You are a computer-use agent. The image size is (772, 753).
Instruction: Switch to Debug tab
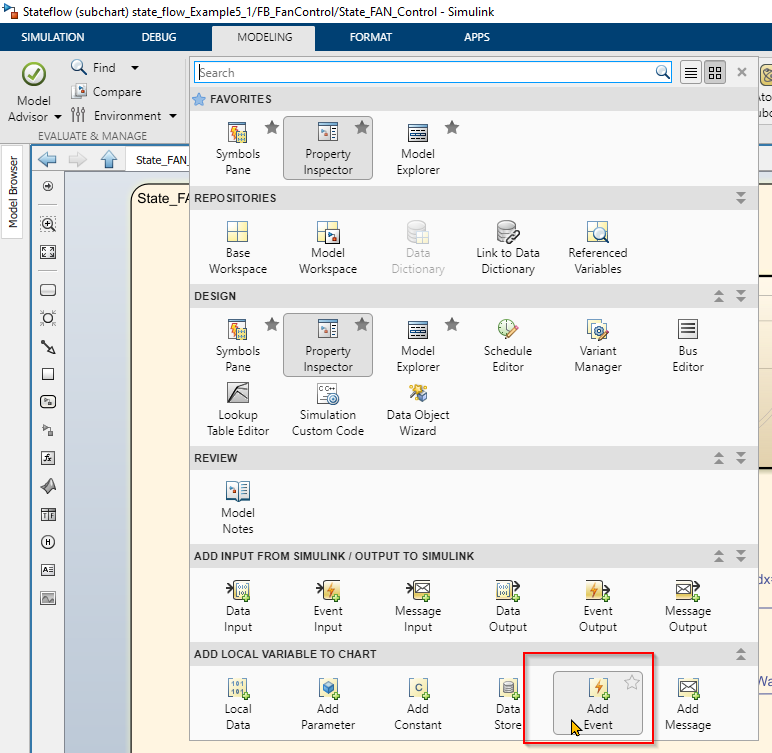[159, 37]
